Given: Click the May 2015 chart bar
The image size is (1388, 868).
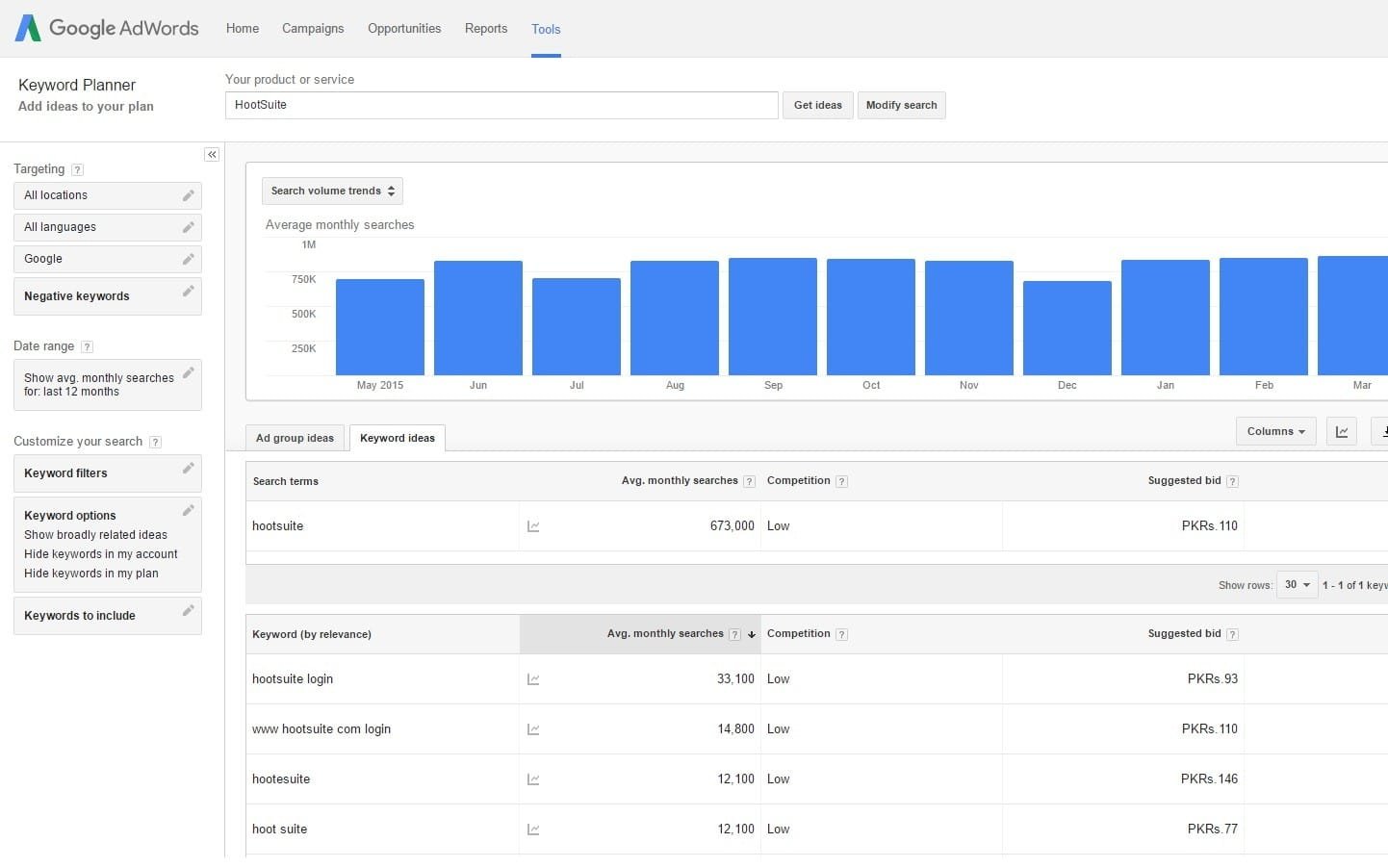Looking at the screenshot, I should point(380,327).
